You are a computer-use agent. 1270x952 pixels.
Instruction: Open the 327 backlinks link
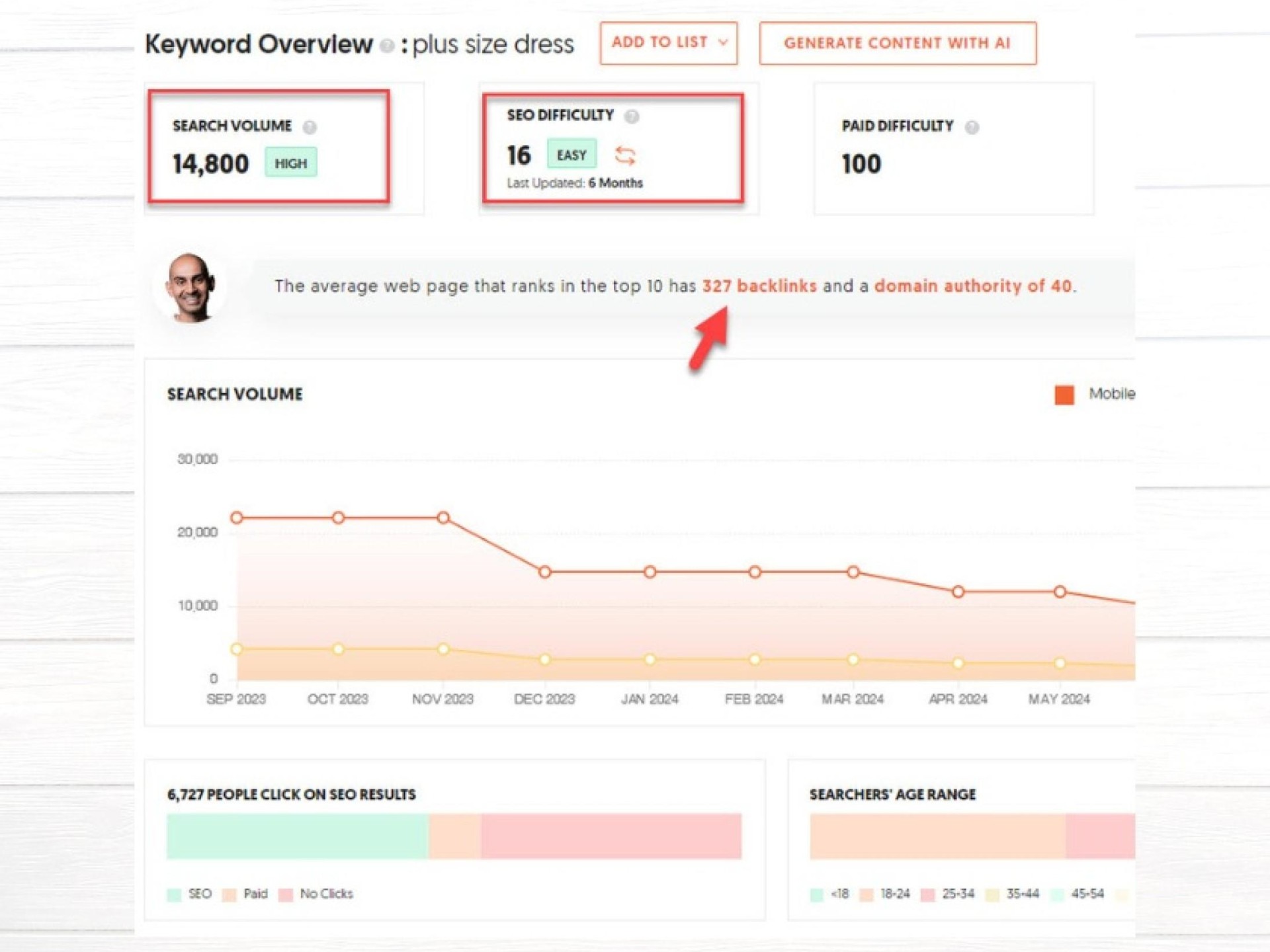pos(759,286)
